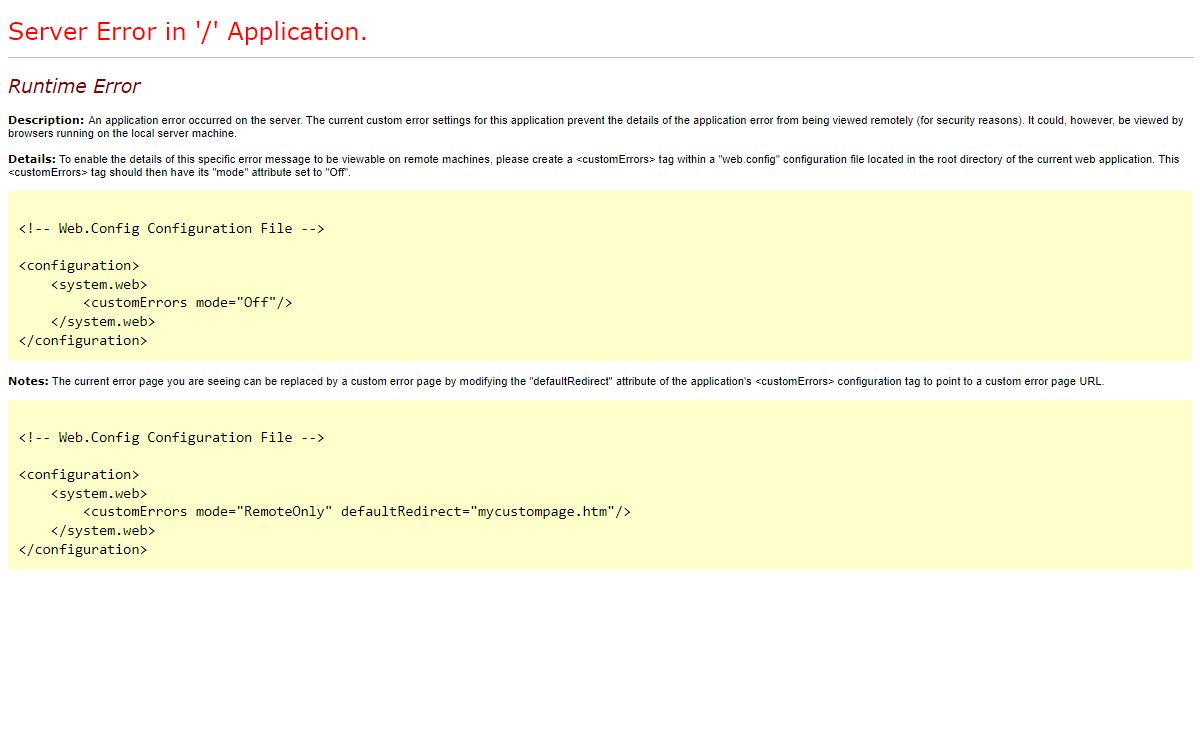This screenshot has width=1200, height=740.
Task: Click the "Server Error in '/' Application." heading
Action: click(x=188, y=32)
